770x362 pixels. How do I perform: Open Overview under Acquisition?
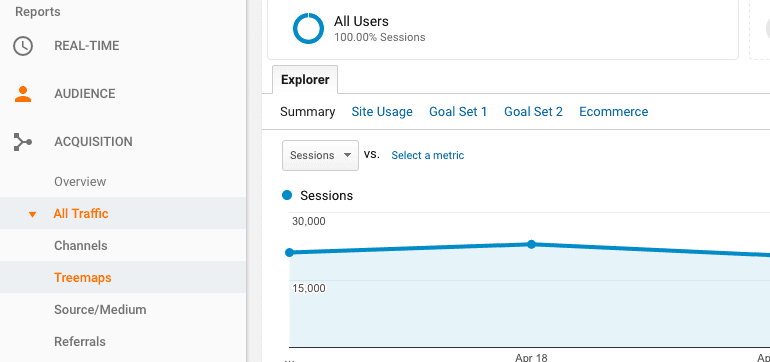point(80,182)
